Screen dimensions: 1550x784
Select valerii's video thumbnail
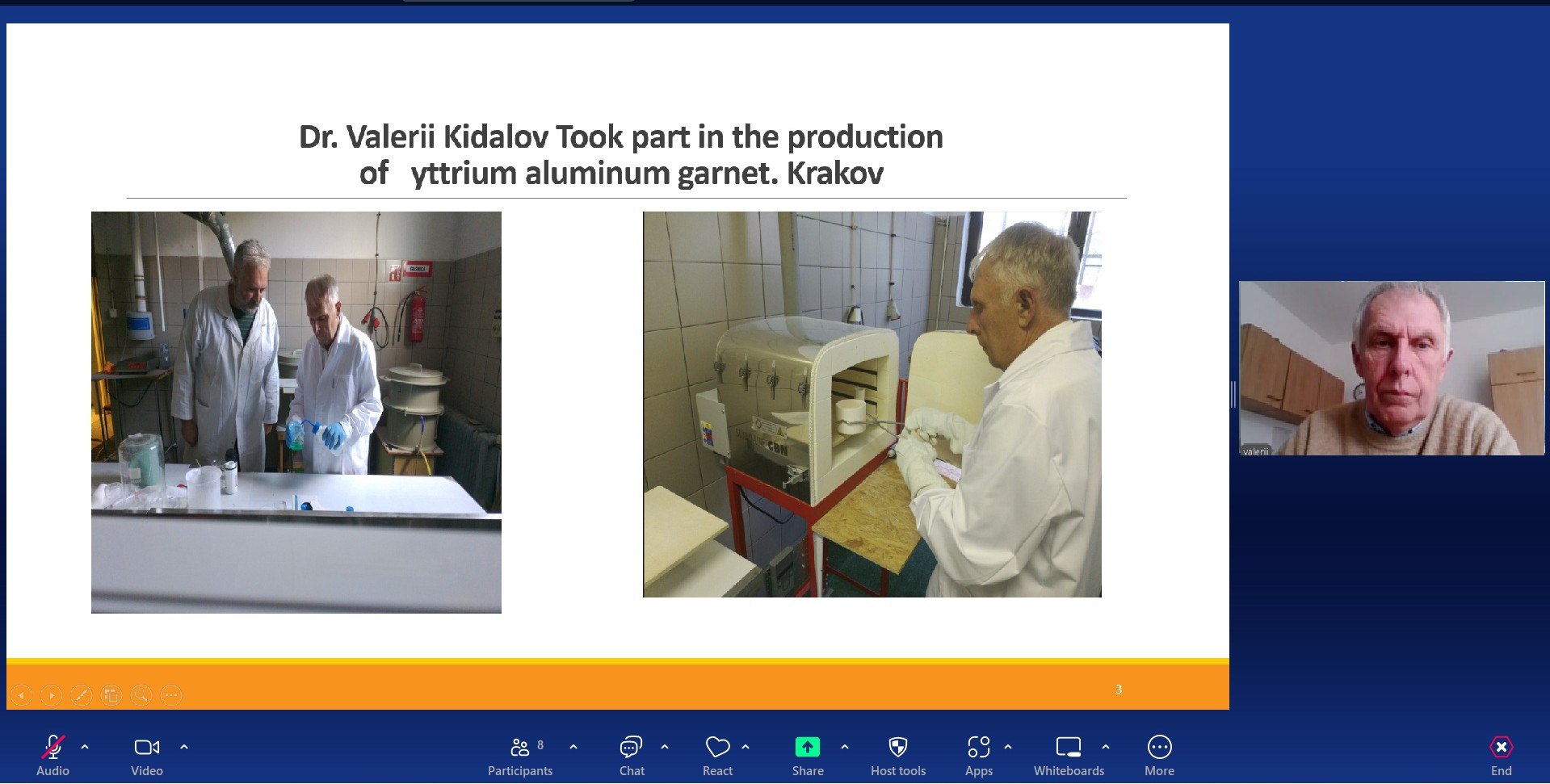tap(1392, 368)
